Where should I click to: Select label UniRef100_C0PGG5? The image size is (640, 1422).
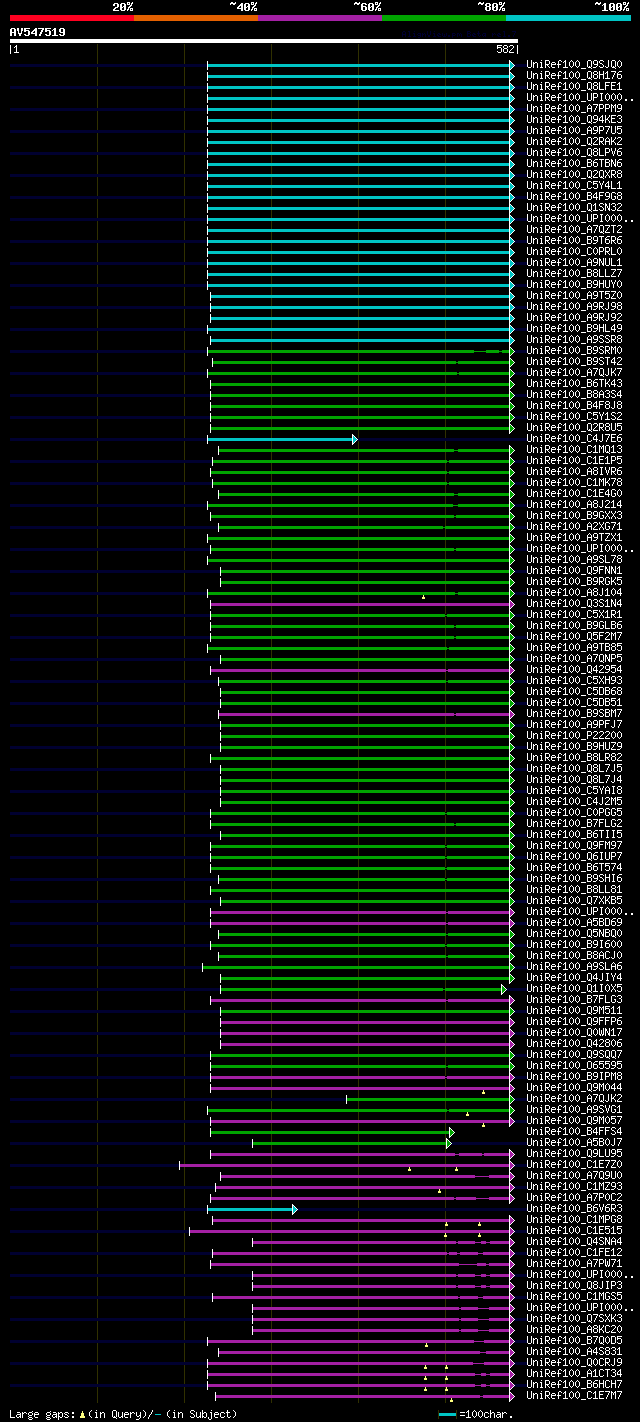574,812
